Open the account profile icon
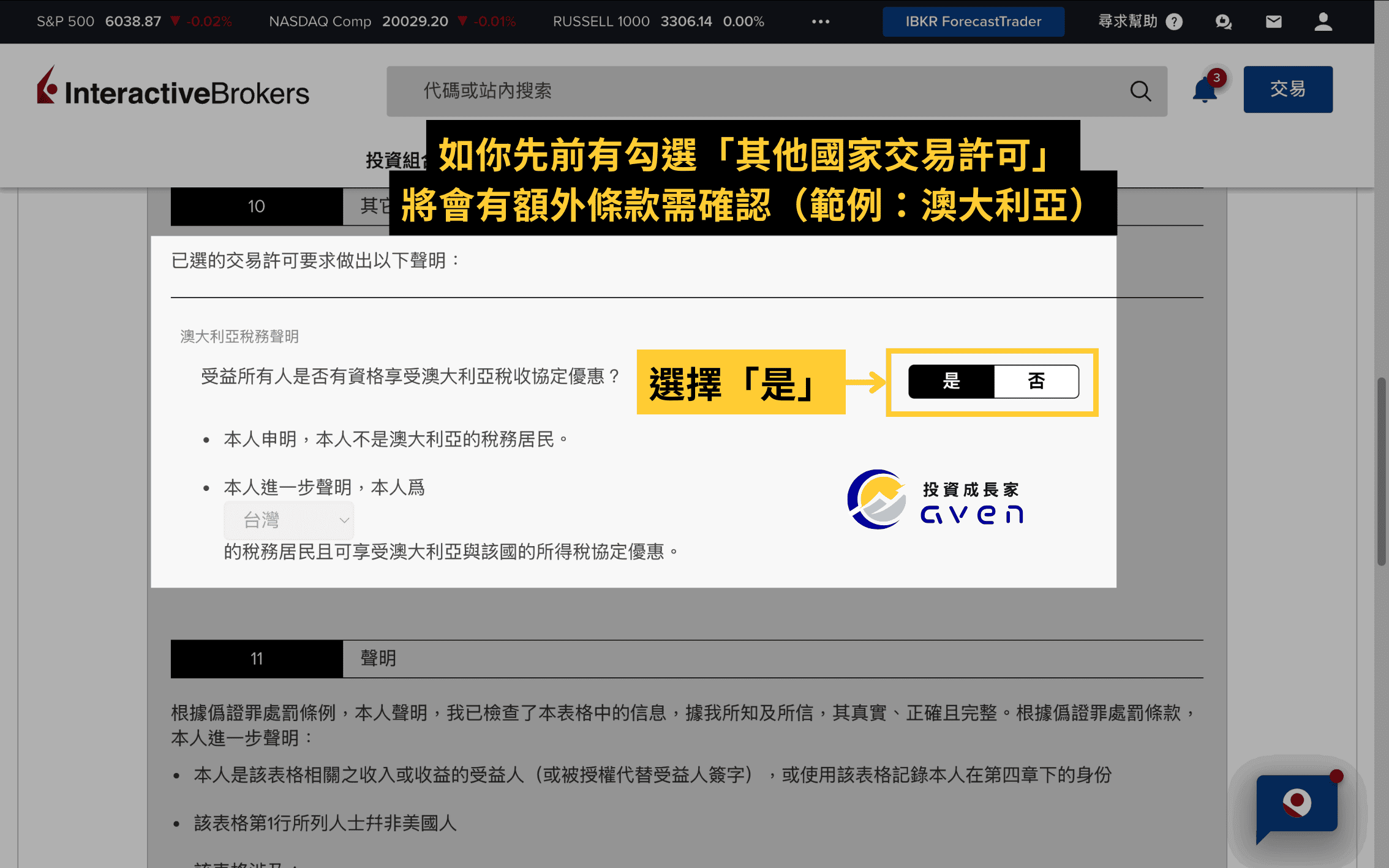Screen dimensions: 1389x868 coord(1323,21)
